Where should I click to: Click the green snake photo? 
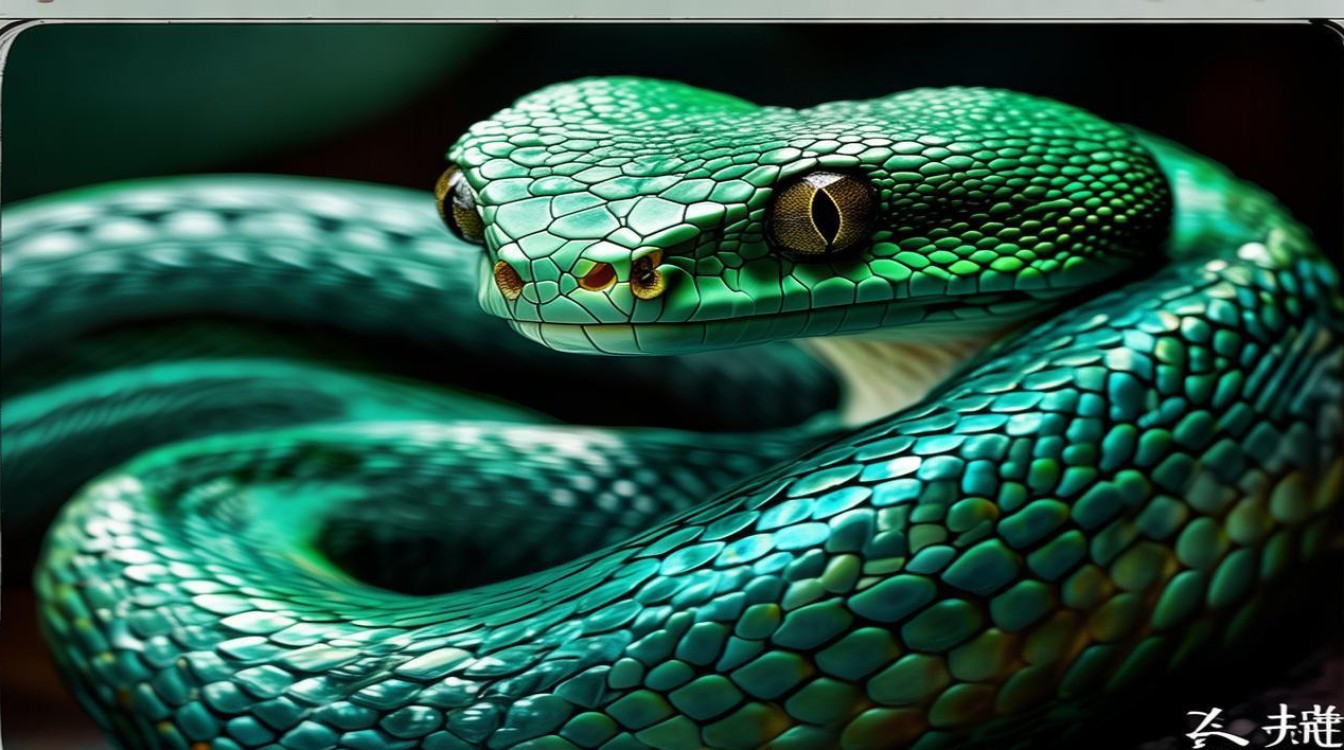672,386
